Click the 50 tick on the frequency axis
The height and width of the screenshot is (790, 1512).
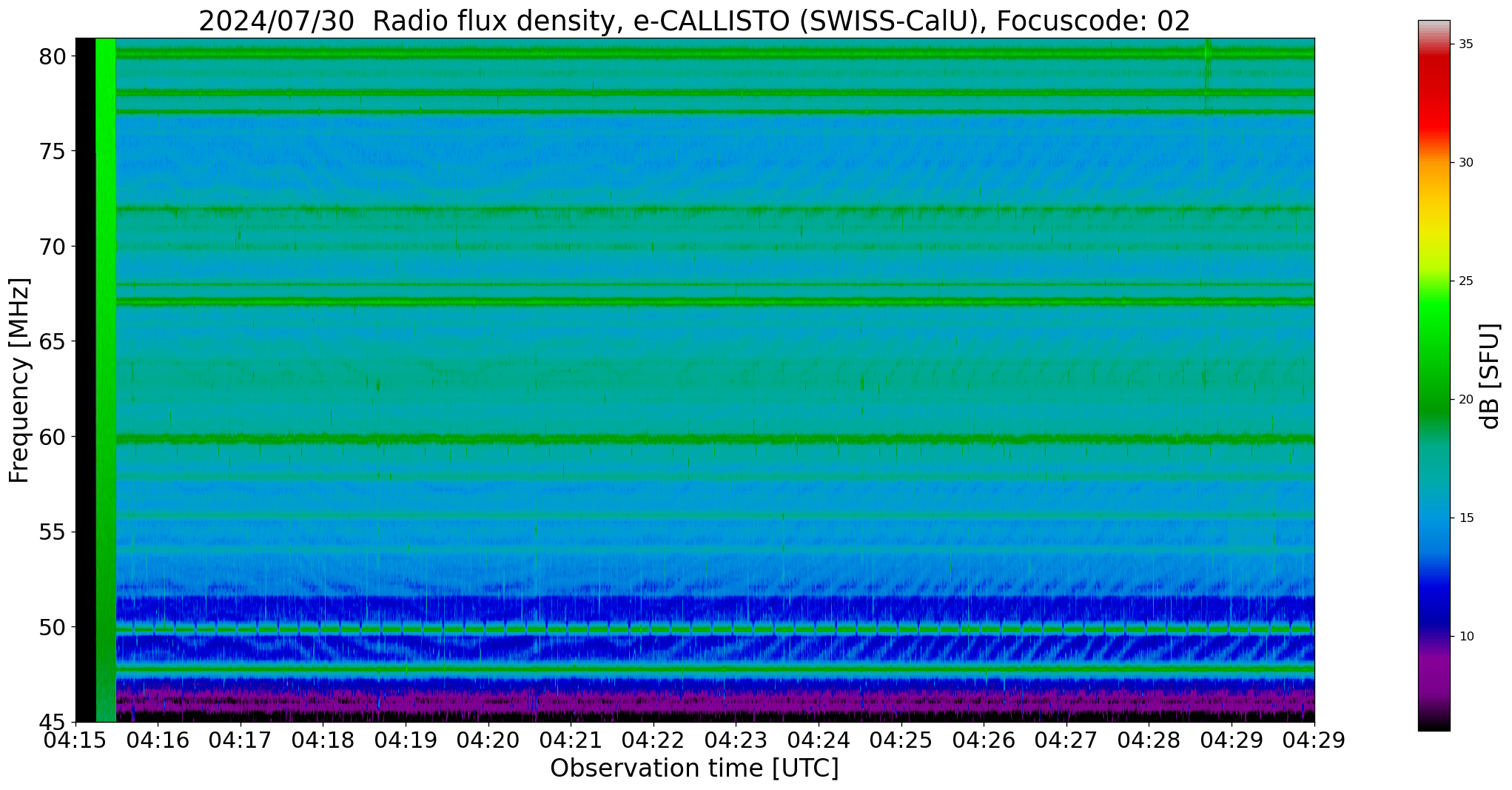click(53, 627)
